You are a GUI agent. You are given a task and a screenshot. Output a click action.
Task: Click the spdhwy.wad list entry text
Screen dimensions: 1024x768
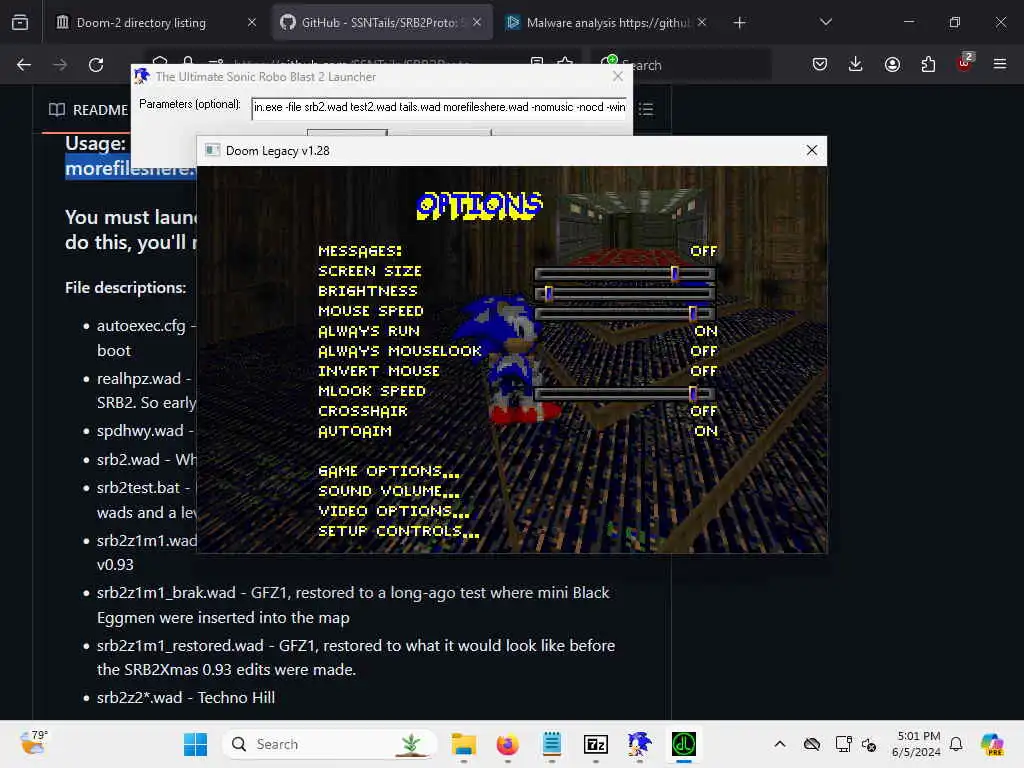click(145, 431)
